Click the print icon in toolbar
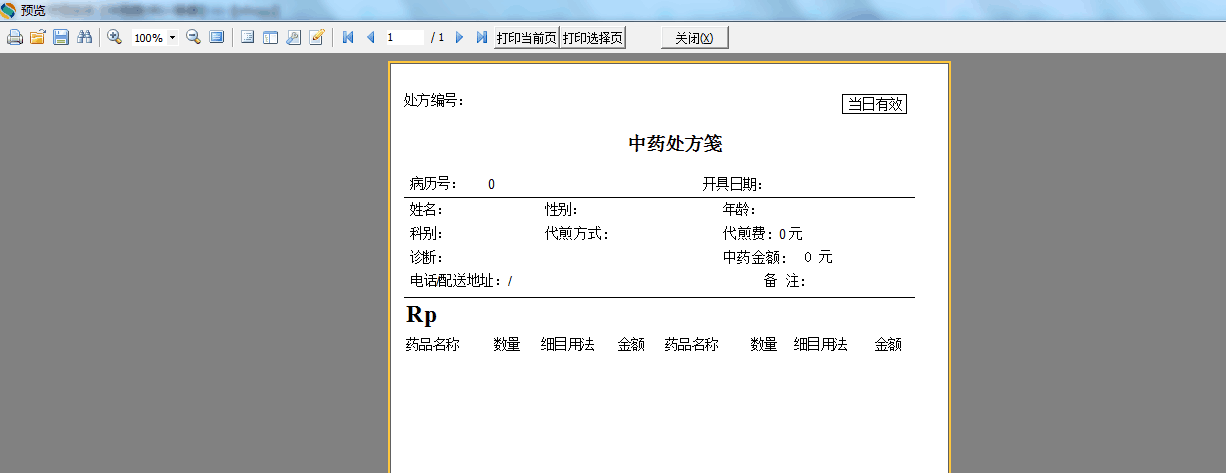This screenshot has width=1226, height=473. pyautogui.click(x=14, y=38)
